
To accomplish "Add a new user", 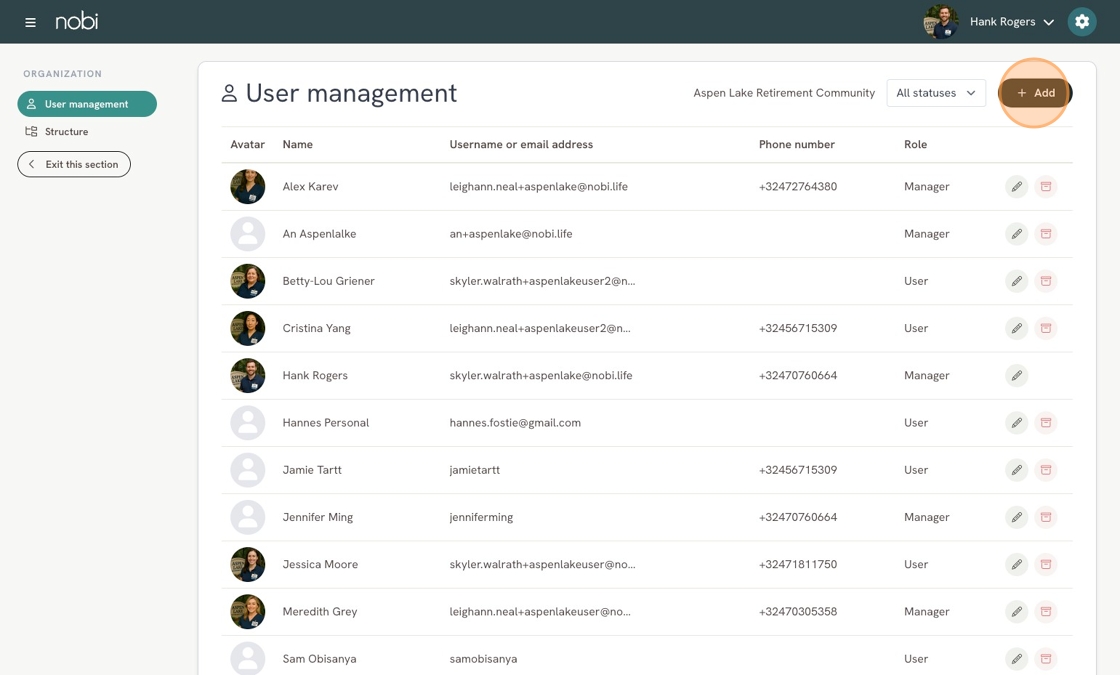I will coord(1035,93).
